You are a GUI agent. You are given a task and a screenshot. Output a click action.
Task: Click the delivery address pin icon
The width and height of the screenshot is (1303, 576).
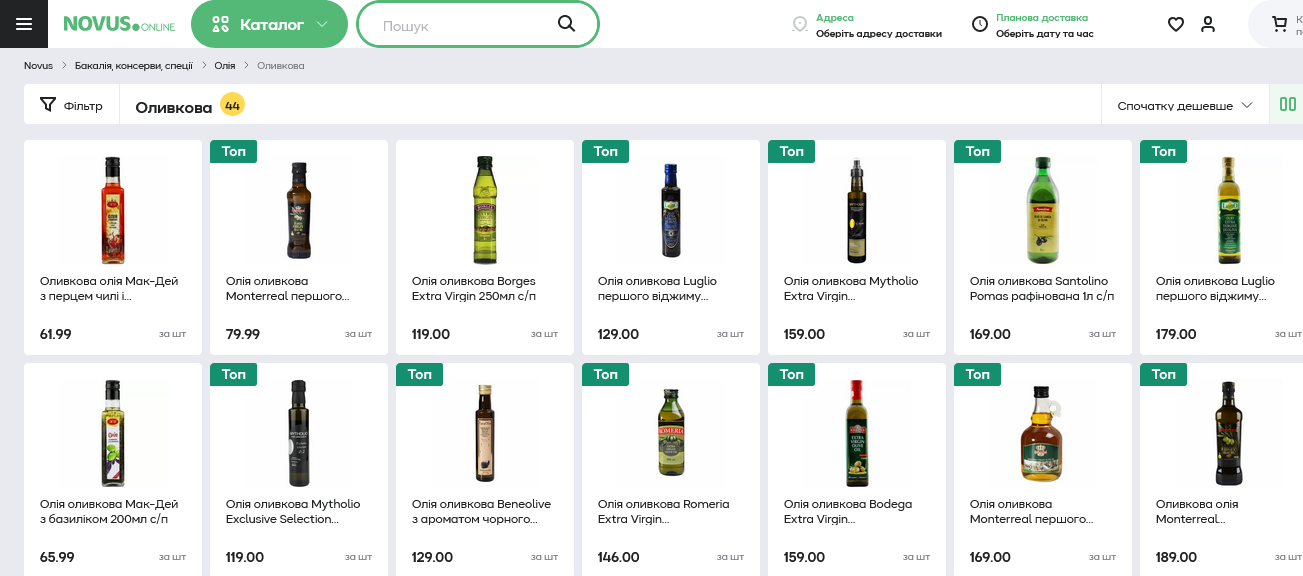coord(799,24)
